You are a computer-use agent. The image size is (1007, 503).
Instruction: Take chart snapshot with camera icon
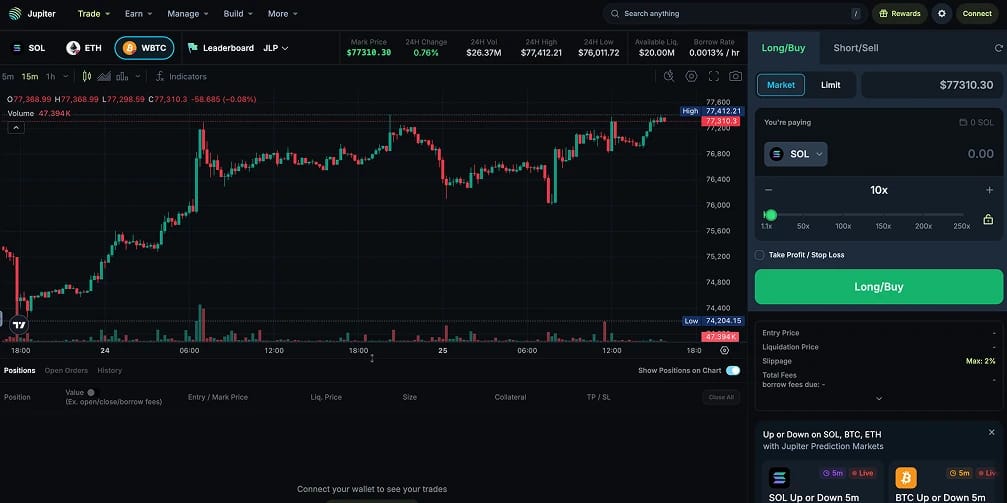pos(735,76)
